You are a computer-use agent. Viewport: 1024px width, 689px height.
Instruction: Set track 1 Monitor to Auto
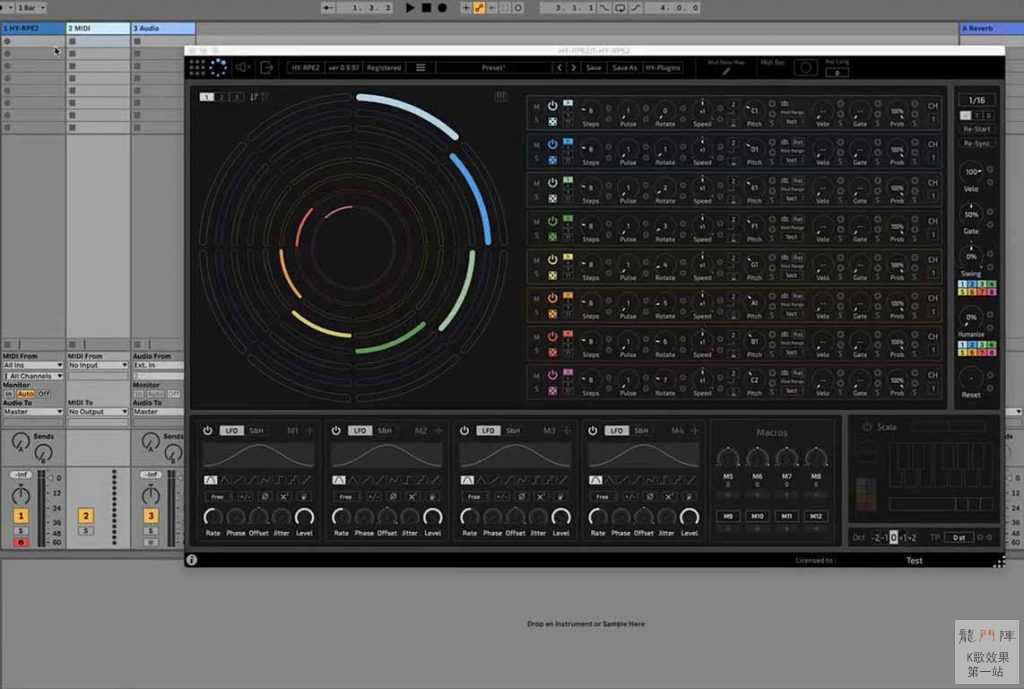[x=25, y=394]
